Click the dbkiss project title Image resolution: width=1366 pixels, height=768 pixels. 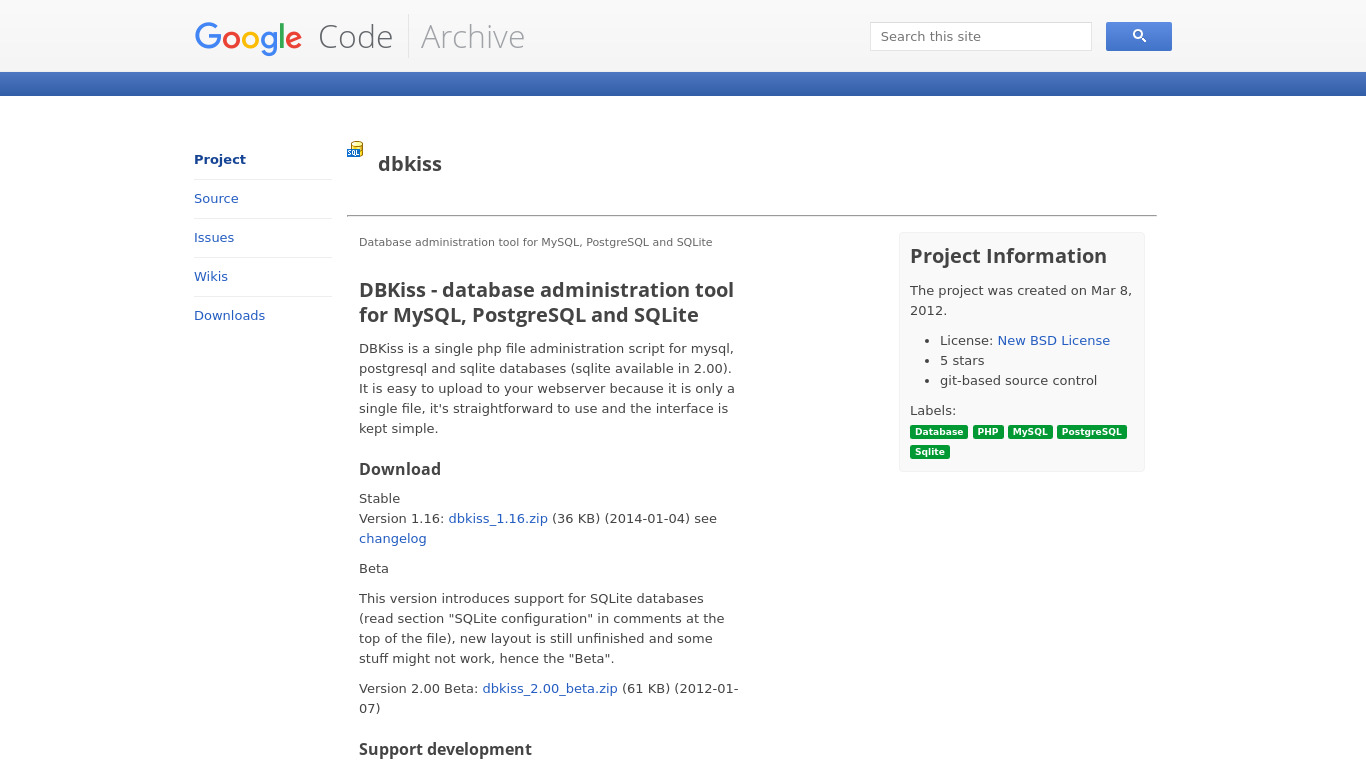click(410, 164)
